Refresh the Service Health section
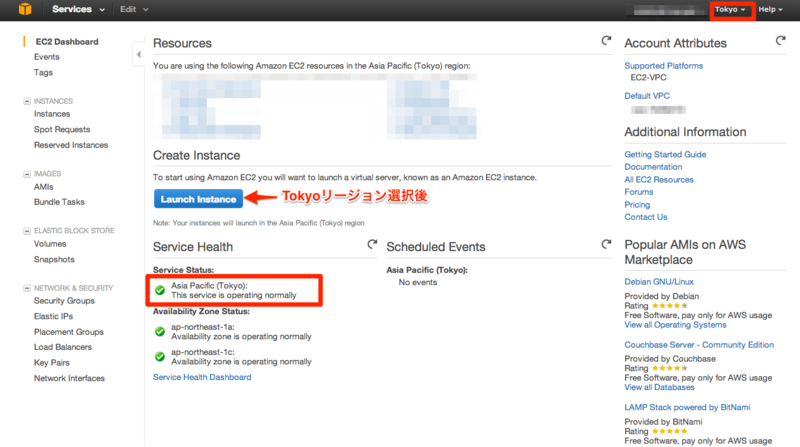 372,244
